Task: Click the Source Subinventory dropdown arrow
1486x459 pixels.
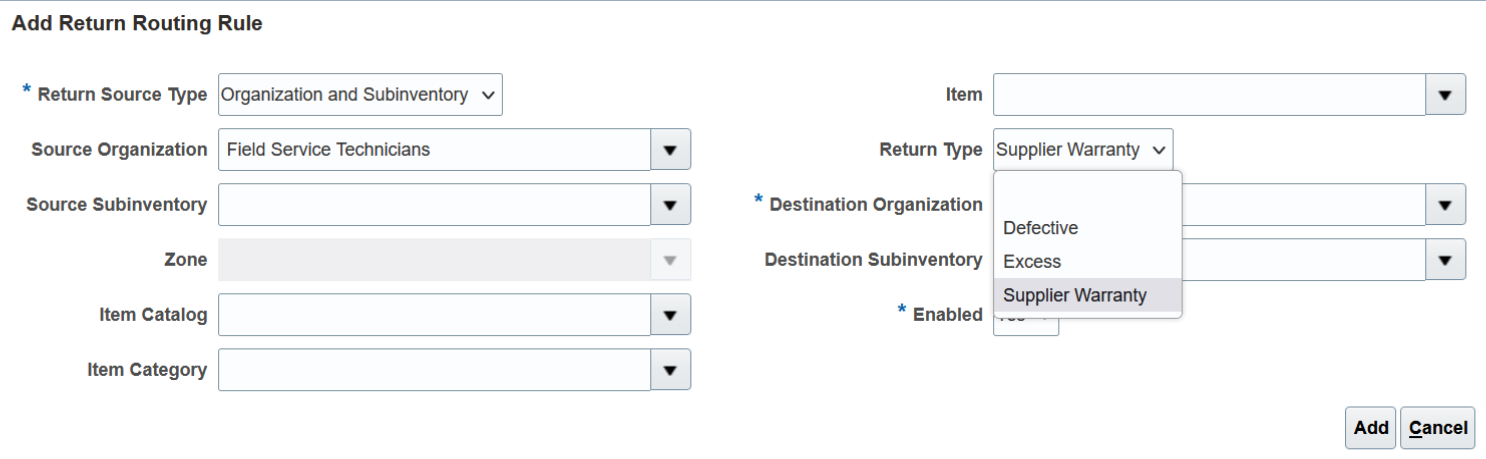Action: click(670, 205)
